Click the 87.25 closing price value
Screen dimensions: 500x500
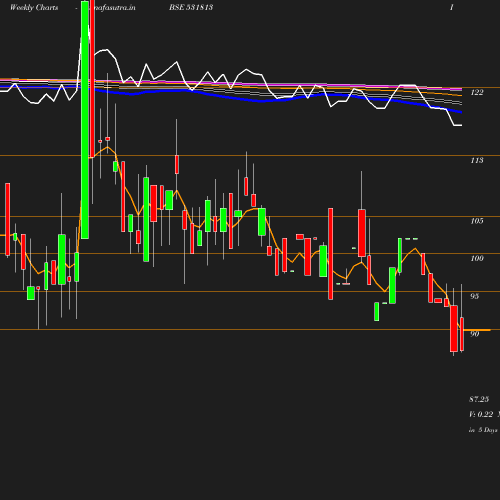click(x=479, y=399)
